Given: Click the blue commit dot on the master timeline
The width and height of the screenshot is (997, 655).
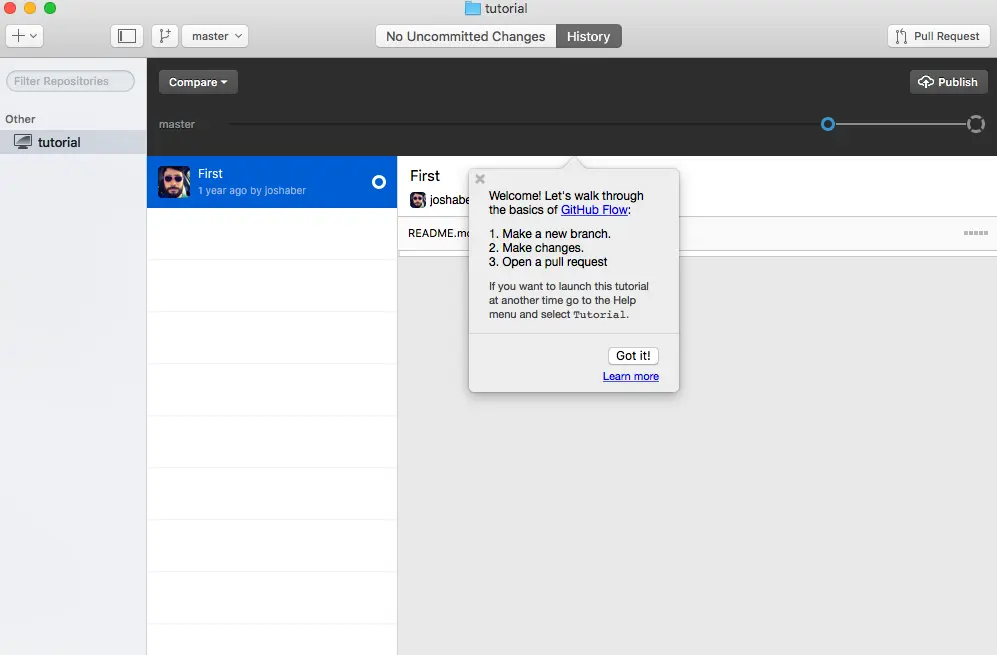Looking at the screenshot, I should (x=827, y=124).
